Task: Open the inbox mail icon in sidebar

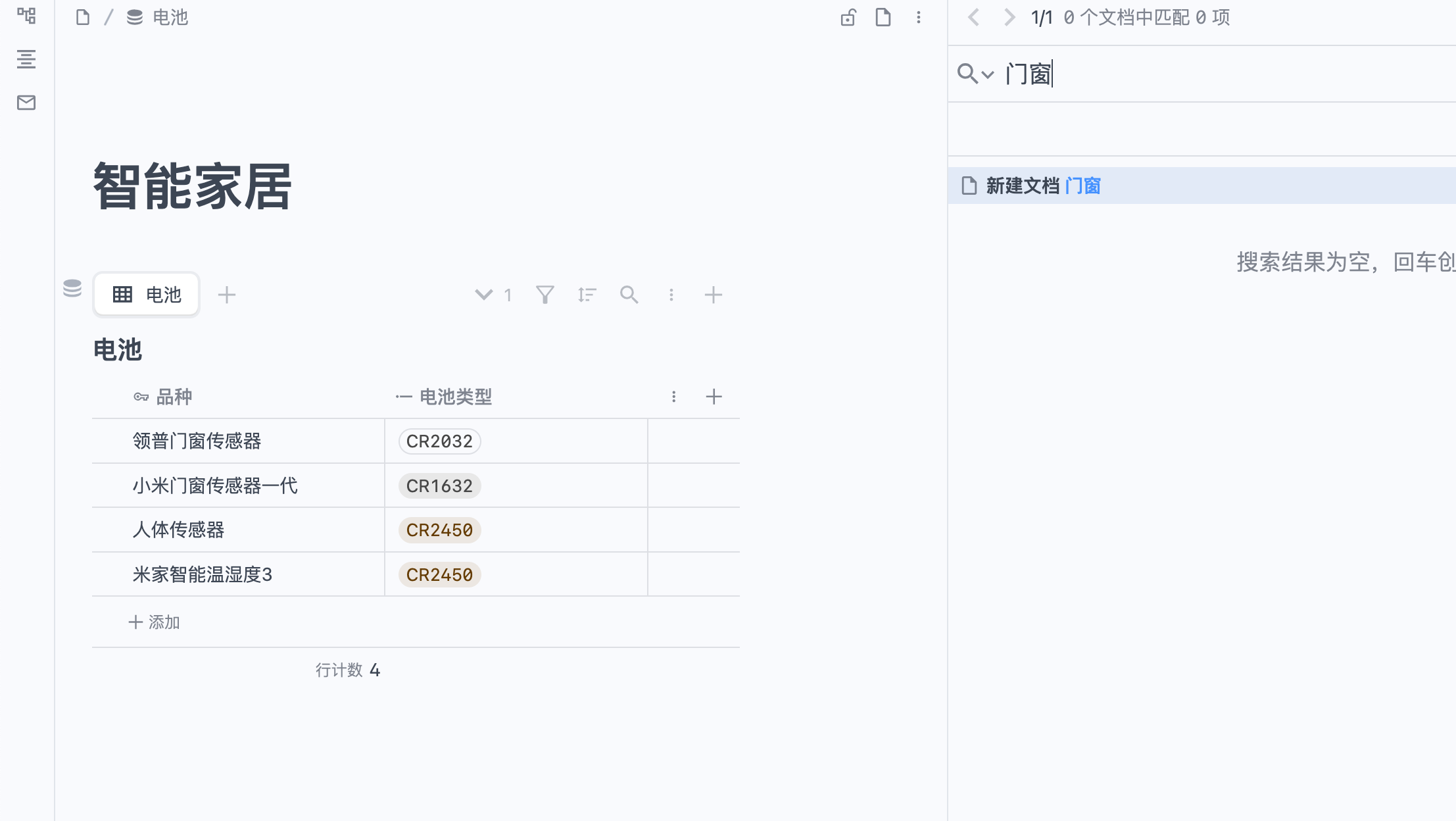Action: pyautogui.click(x=26, y=103)
